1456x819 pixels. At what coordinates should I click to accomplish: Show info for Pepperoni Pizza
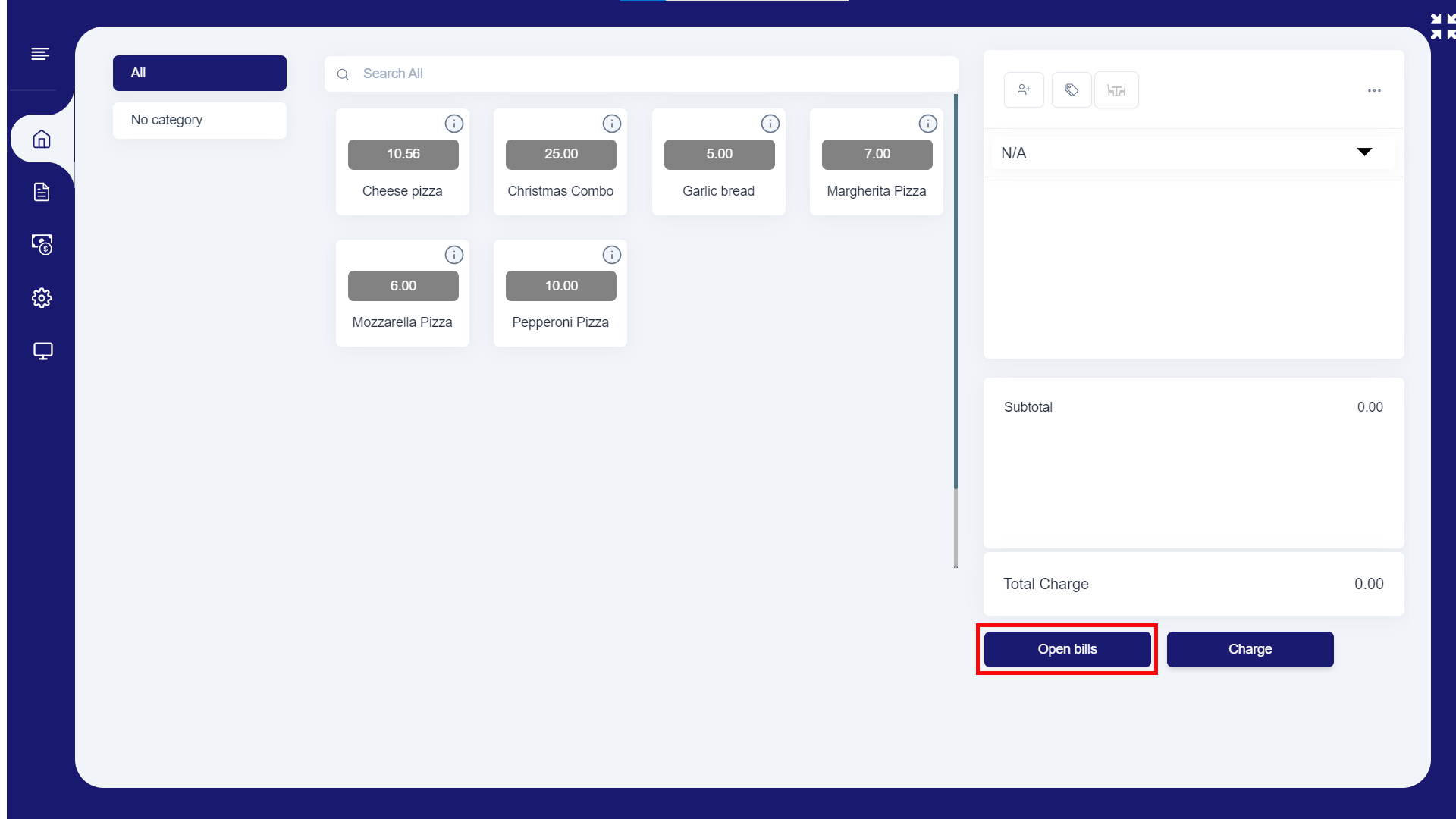tap(611, 256)
